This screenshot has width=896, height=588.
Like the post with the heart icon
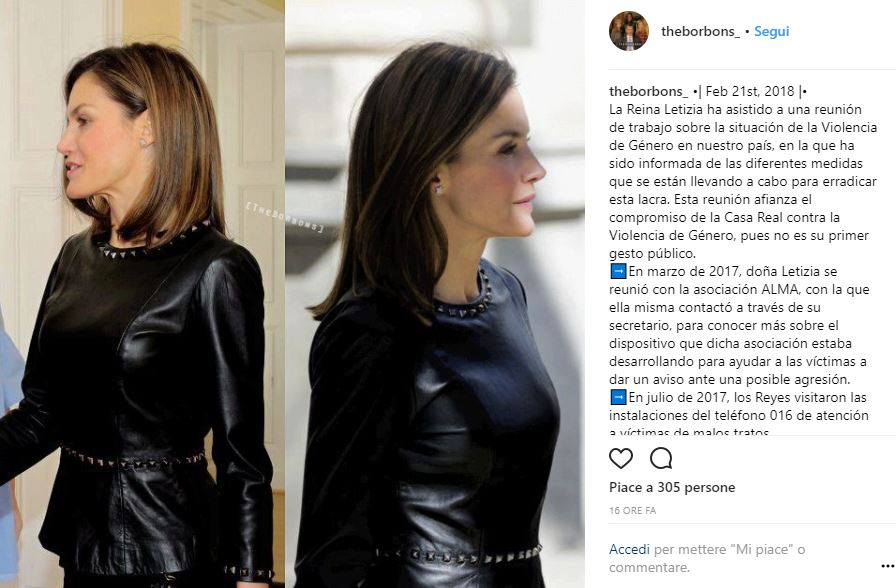(621, 458)
